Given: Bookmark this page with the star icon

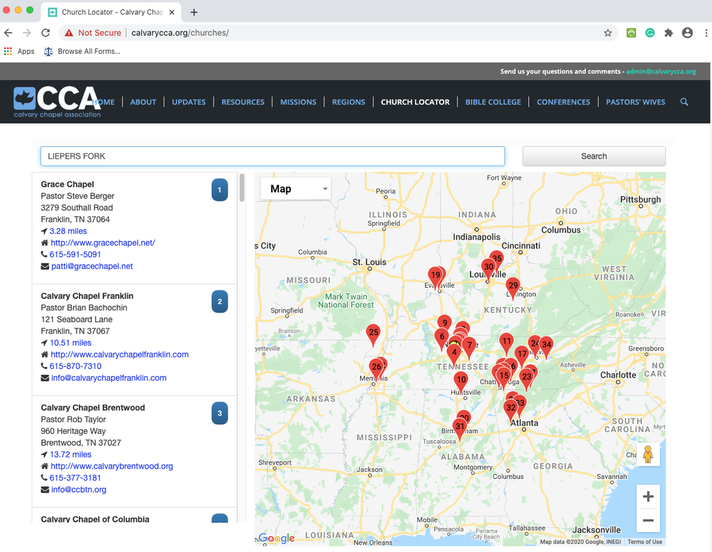Looking at the screenshot, I should 608,33.
